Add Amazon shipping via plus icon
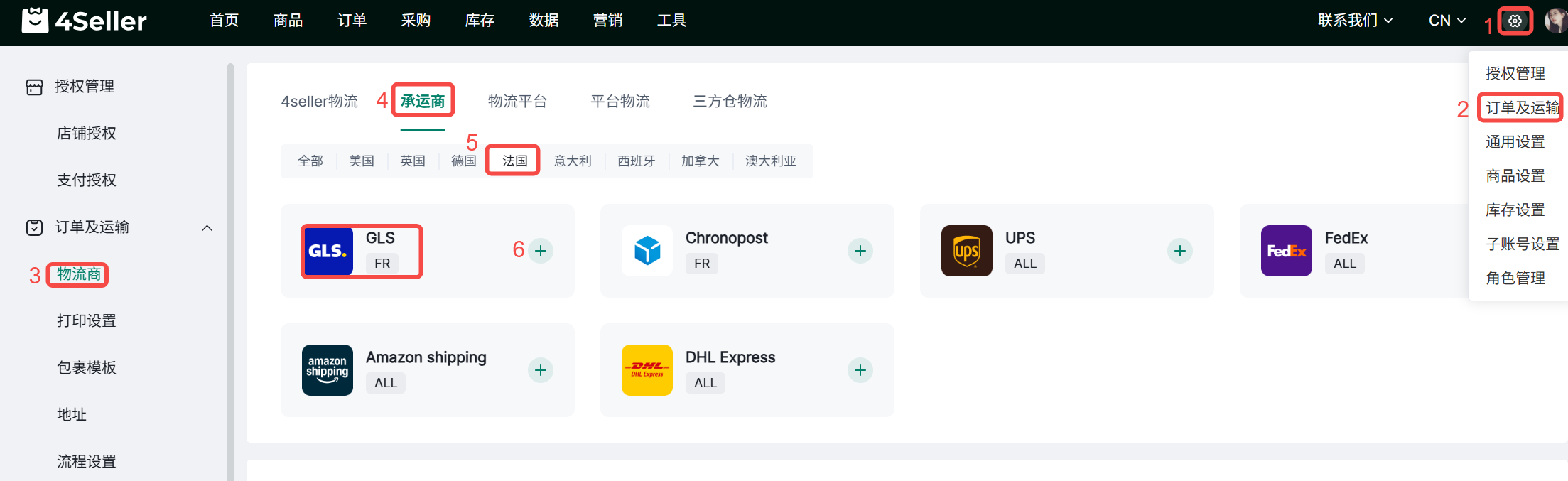This screenshot has width=1568, height=481. pyautogui.click(x=541, y=370)
